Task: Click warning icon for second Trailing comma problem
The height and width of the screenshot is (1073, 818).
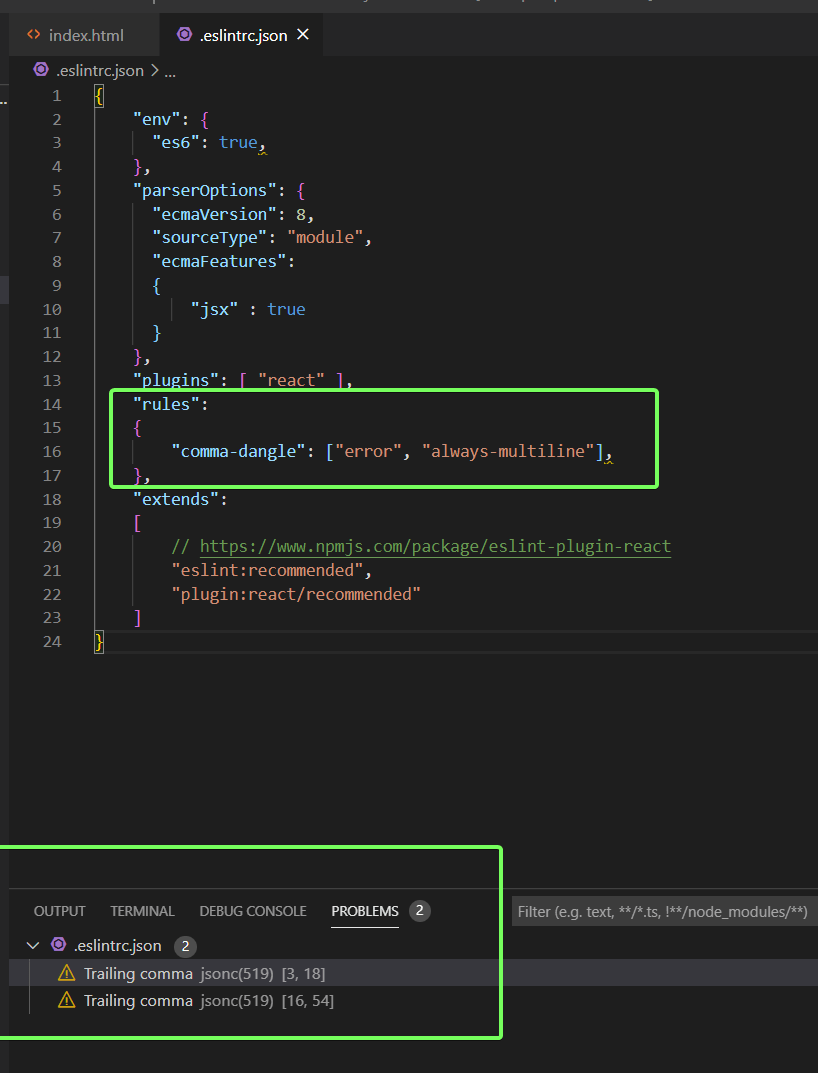Action: pos(65,1000)
